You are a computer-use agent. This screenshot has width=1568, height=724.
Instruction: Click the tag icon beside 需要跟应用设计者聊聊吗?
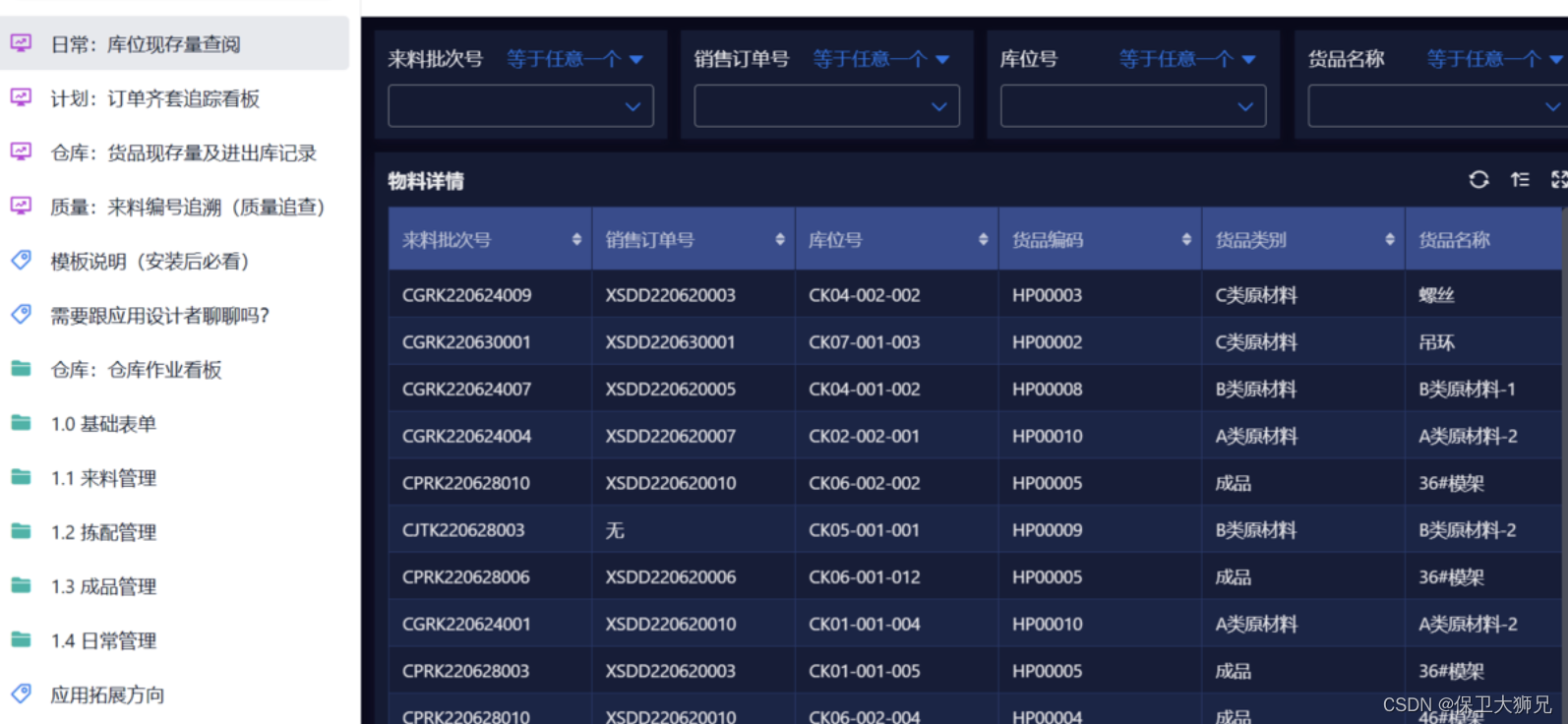point(21,314)
